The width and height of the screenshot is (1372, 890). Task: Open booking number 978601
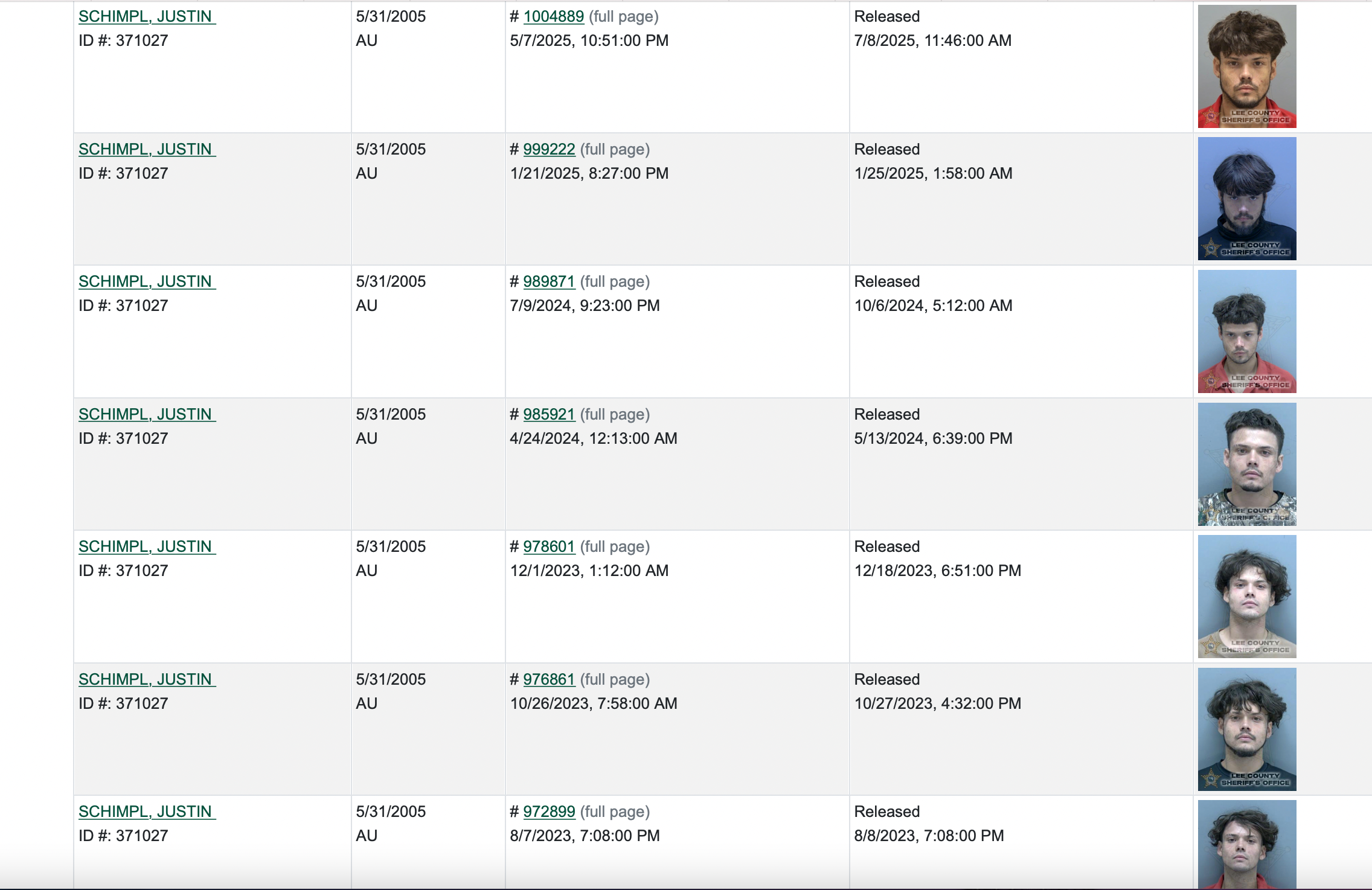point(549,546)
